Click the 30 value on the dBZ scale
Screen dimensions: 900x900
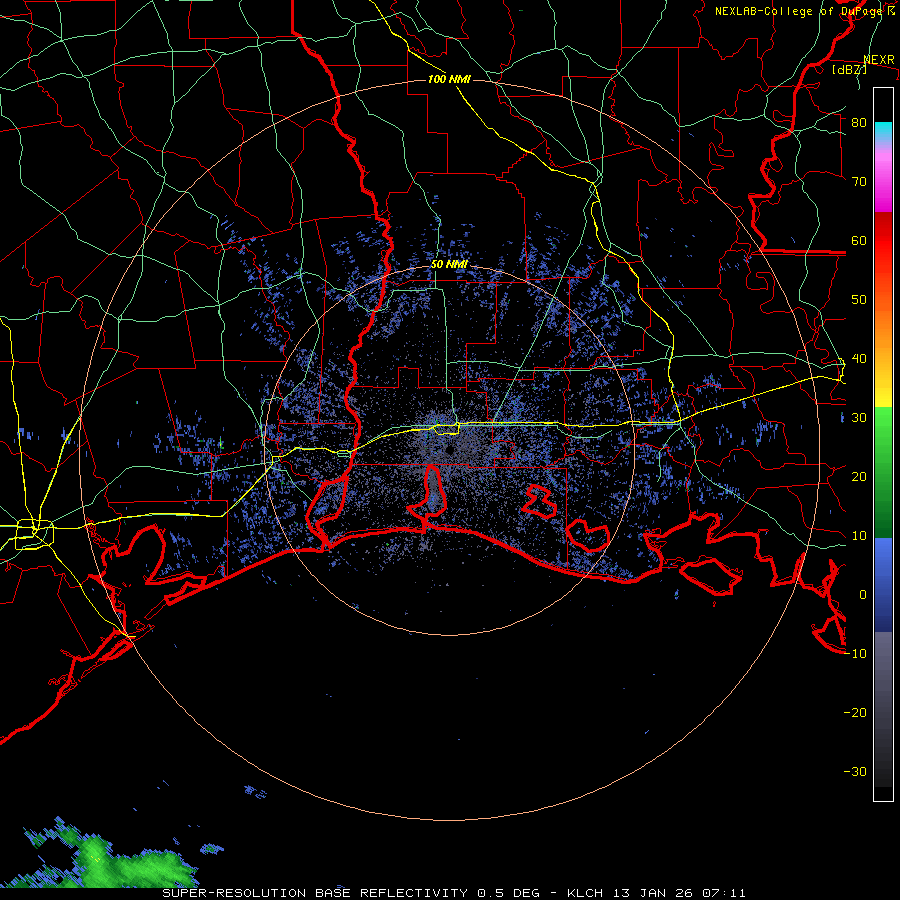(x=859, y=417)
